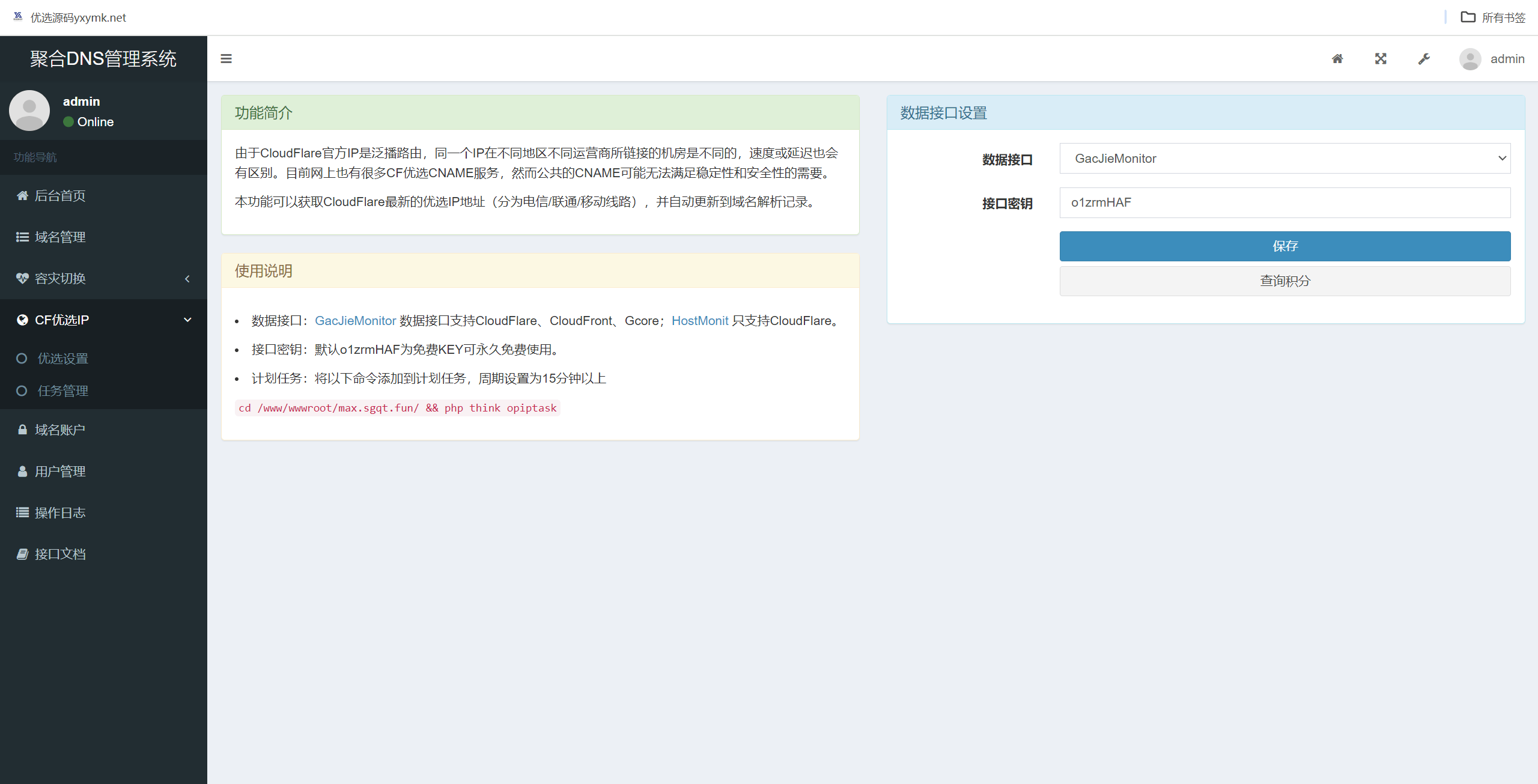1538x784 pixels.
Task: Click the 数据接口设置 panel heading
Action: coord(943,112)
